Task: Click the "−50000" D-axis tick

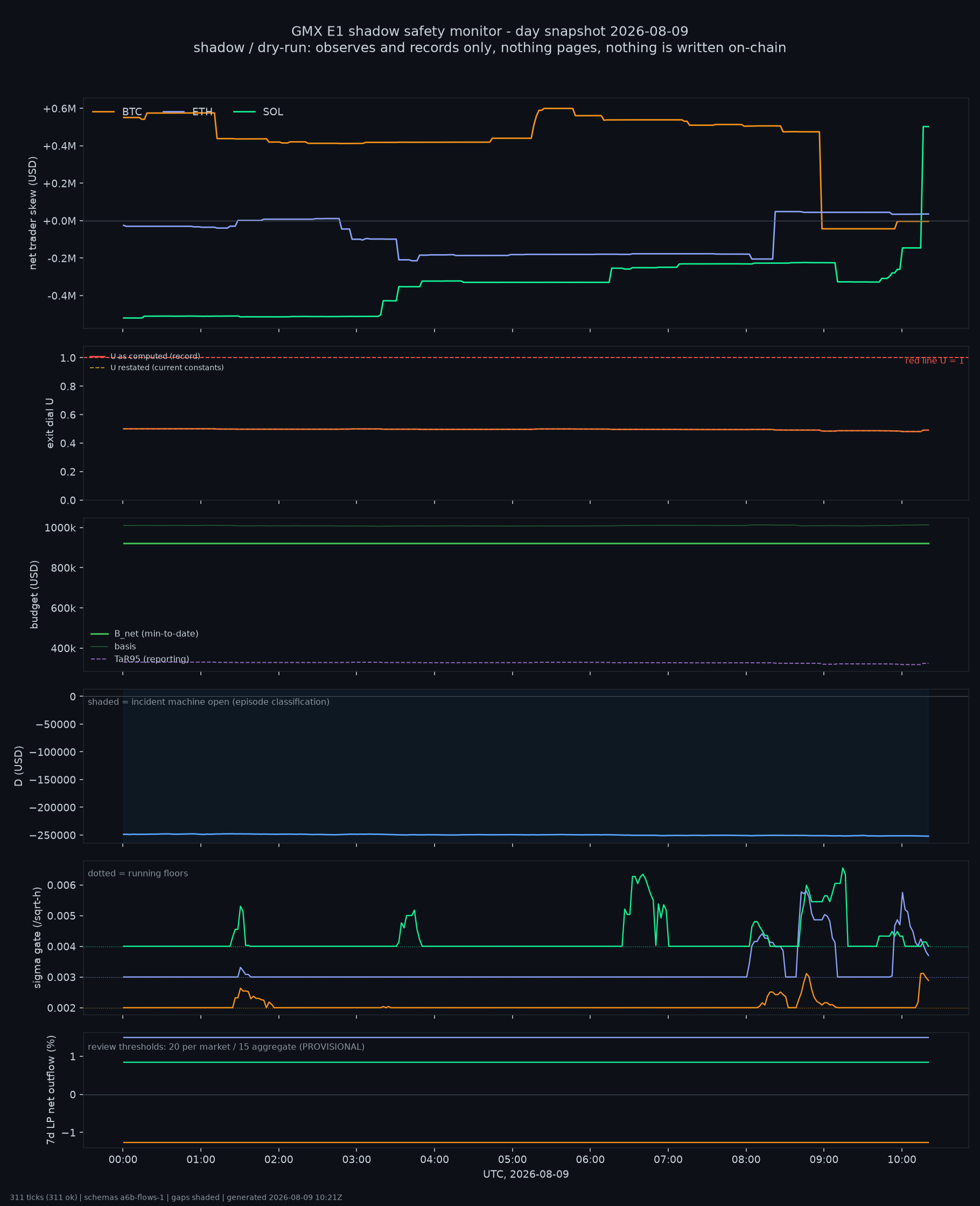Action: (55, 725)
